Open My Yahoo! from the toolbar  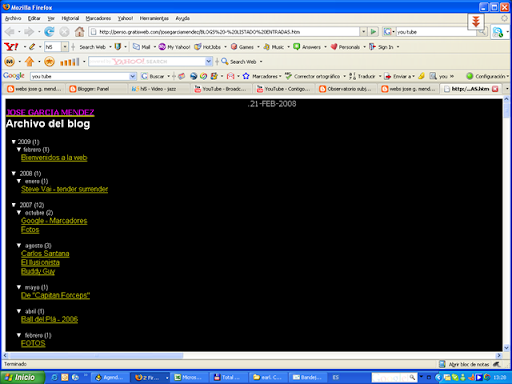(x=174, y=47)
